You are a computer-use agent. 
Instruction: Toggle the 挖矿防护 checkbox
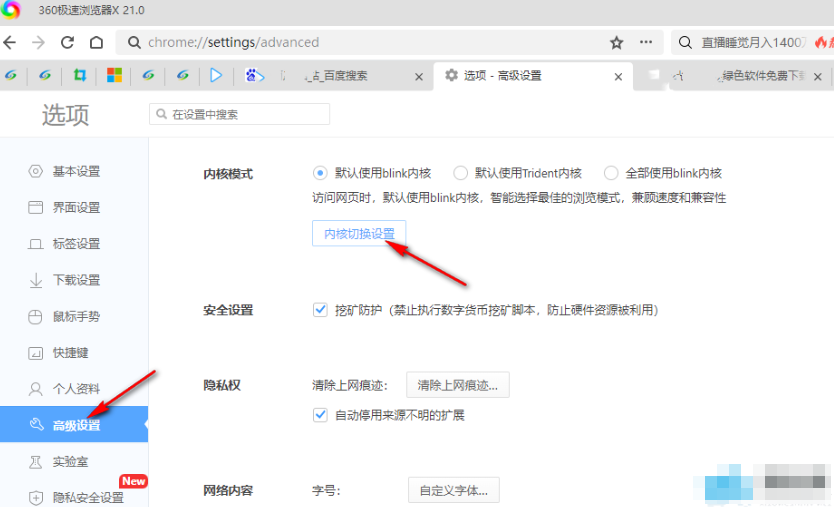(320, 310)
